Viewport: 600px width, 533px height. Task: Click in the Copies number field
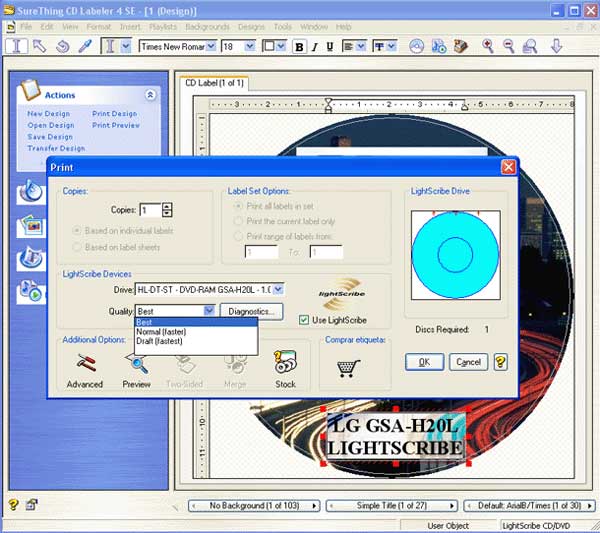point(151,210)
